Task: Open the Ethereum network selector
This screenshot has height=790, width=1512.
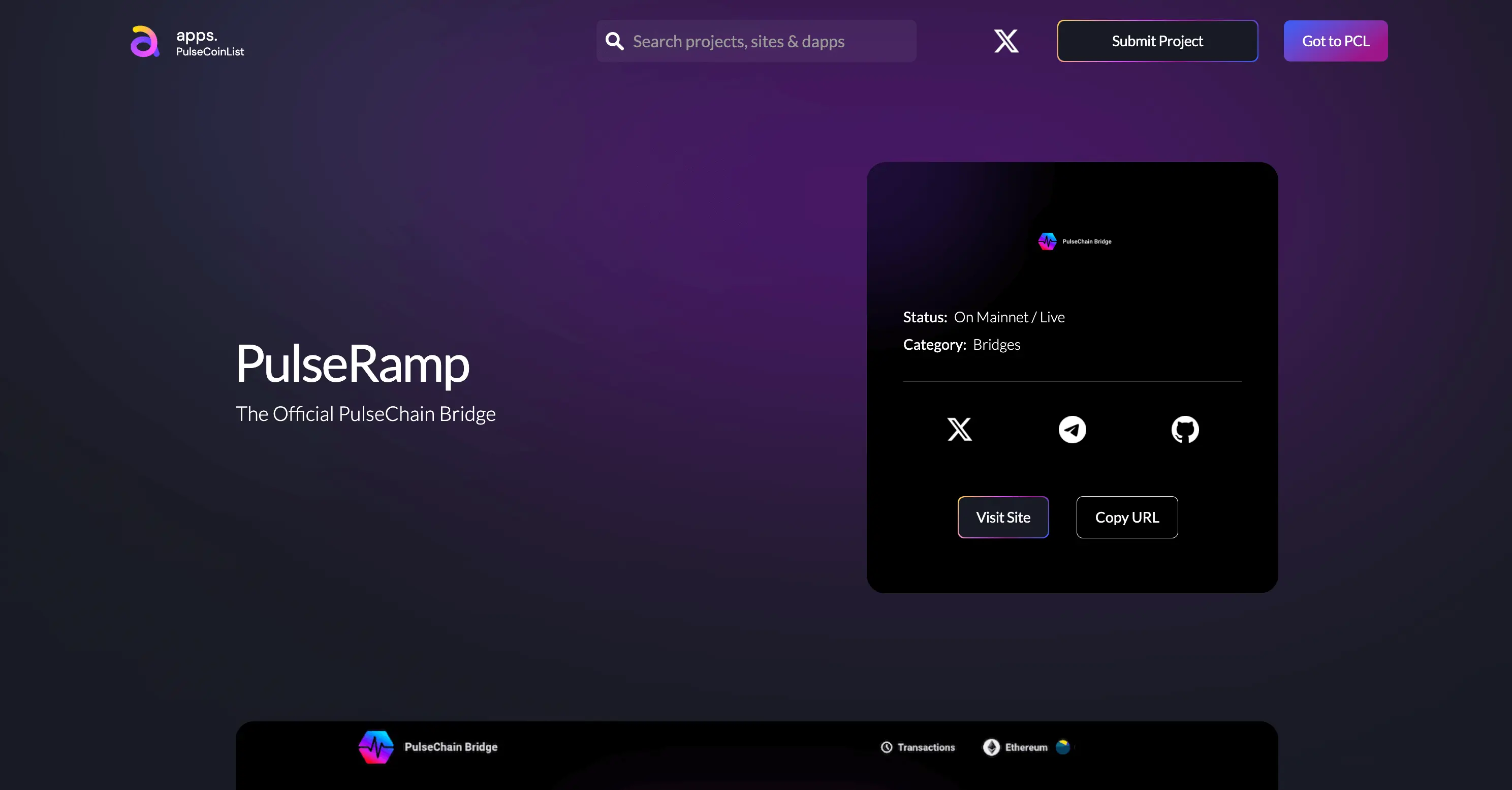Action: [x=1024, y=747]
